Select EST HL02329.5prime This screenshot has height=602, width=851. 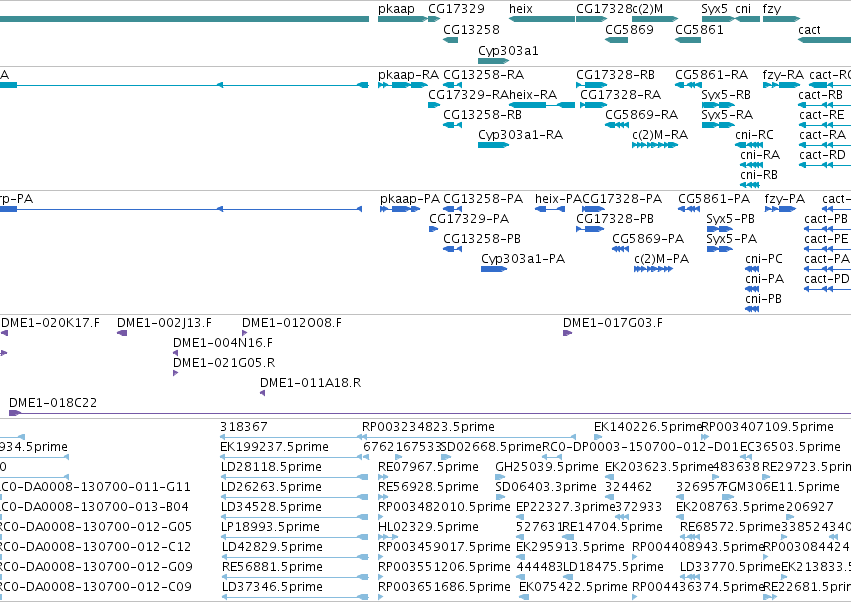(428, 527)
